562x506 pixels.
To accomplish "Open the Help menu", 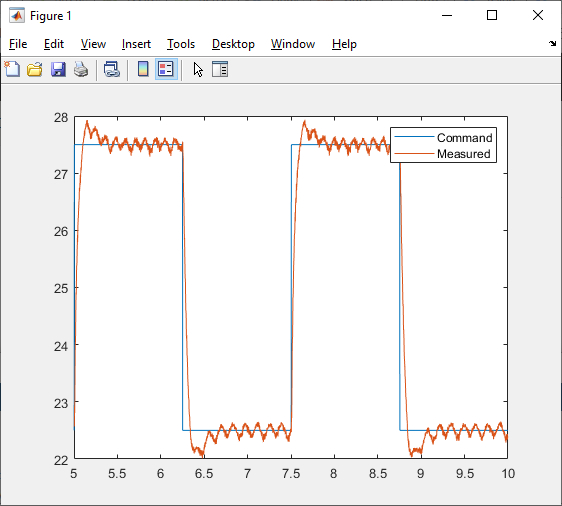I will (x=344, y=44).
